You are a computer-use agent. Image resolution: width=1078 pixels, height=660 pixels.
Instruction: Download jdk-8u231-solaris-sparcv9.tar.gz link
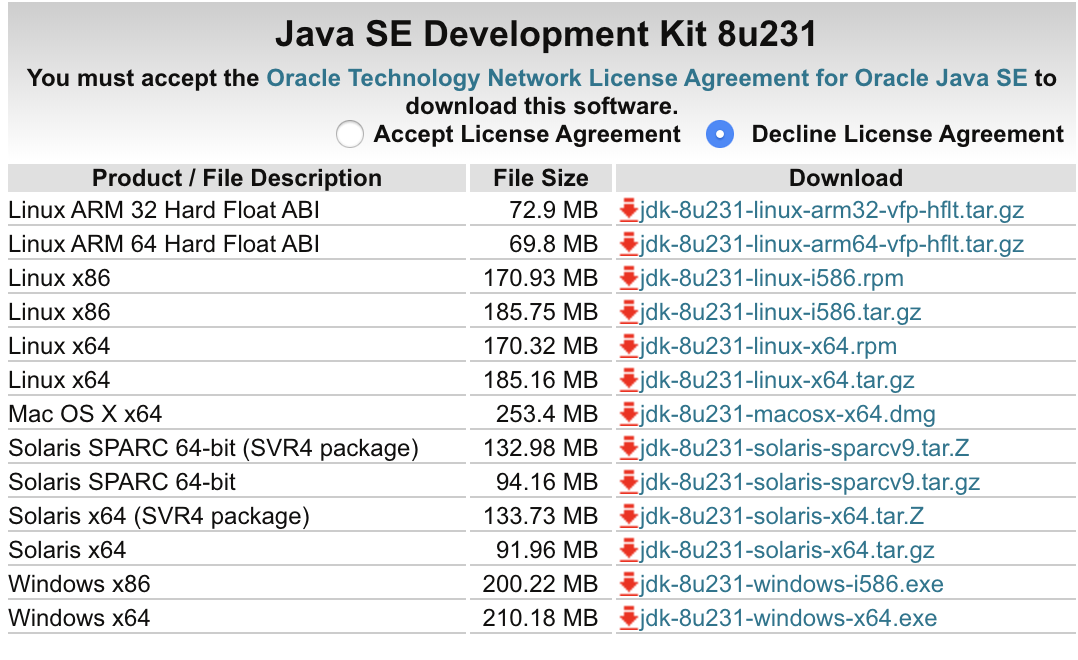point(810,482)
